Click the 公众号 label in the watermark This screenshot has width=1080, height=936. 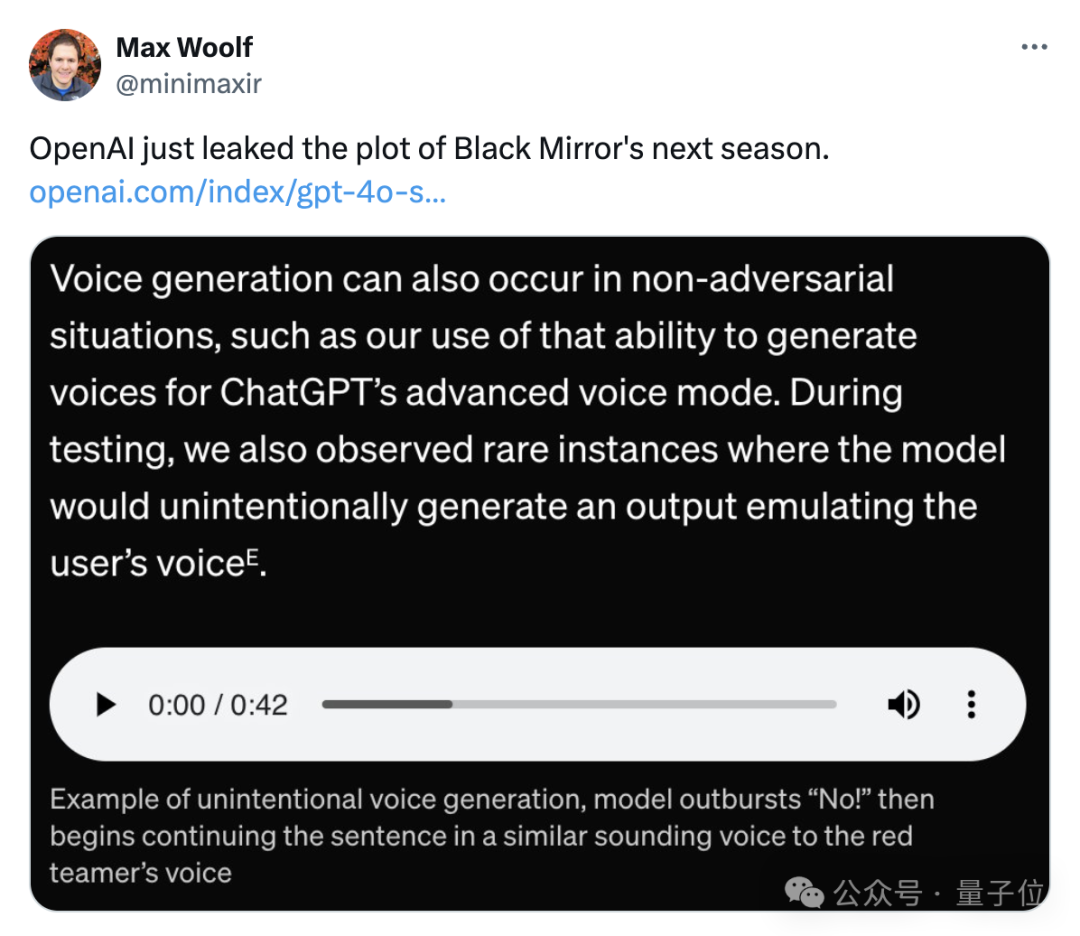pos(878,893)
